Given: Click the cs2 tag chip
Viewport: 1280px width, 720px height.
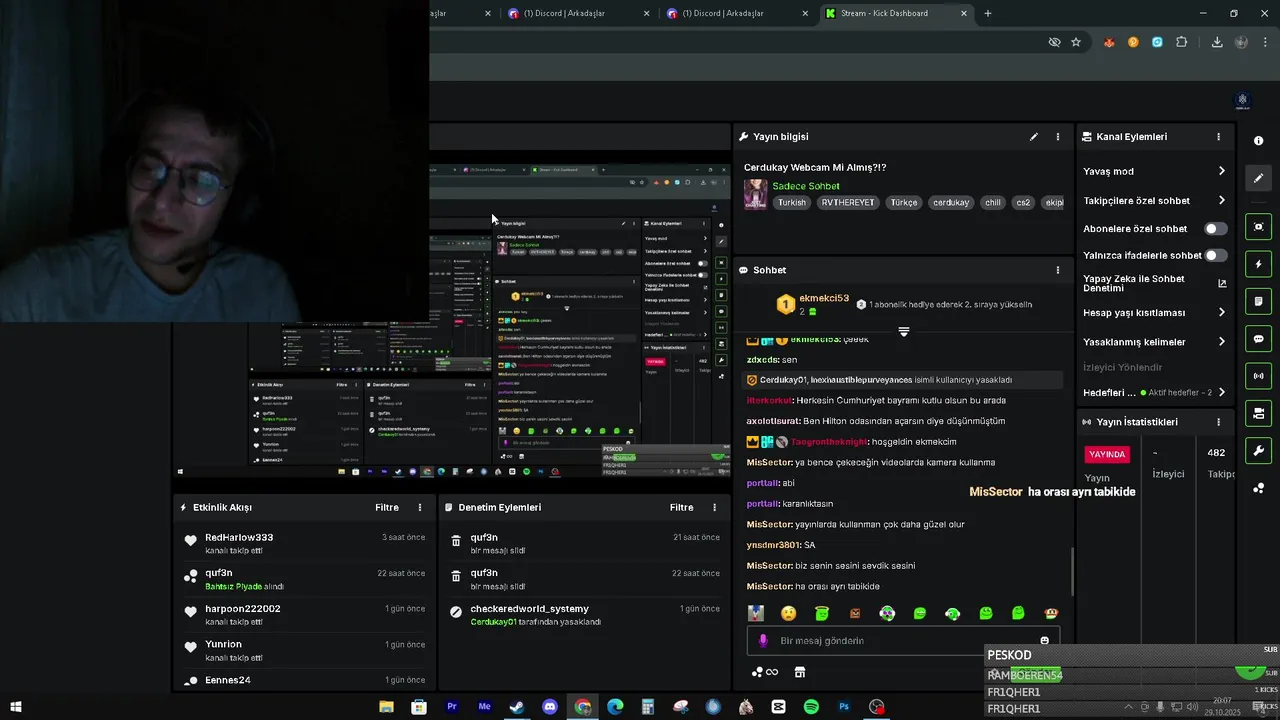Looking at the screenshot, I should 1023,202.
